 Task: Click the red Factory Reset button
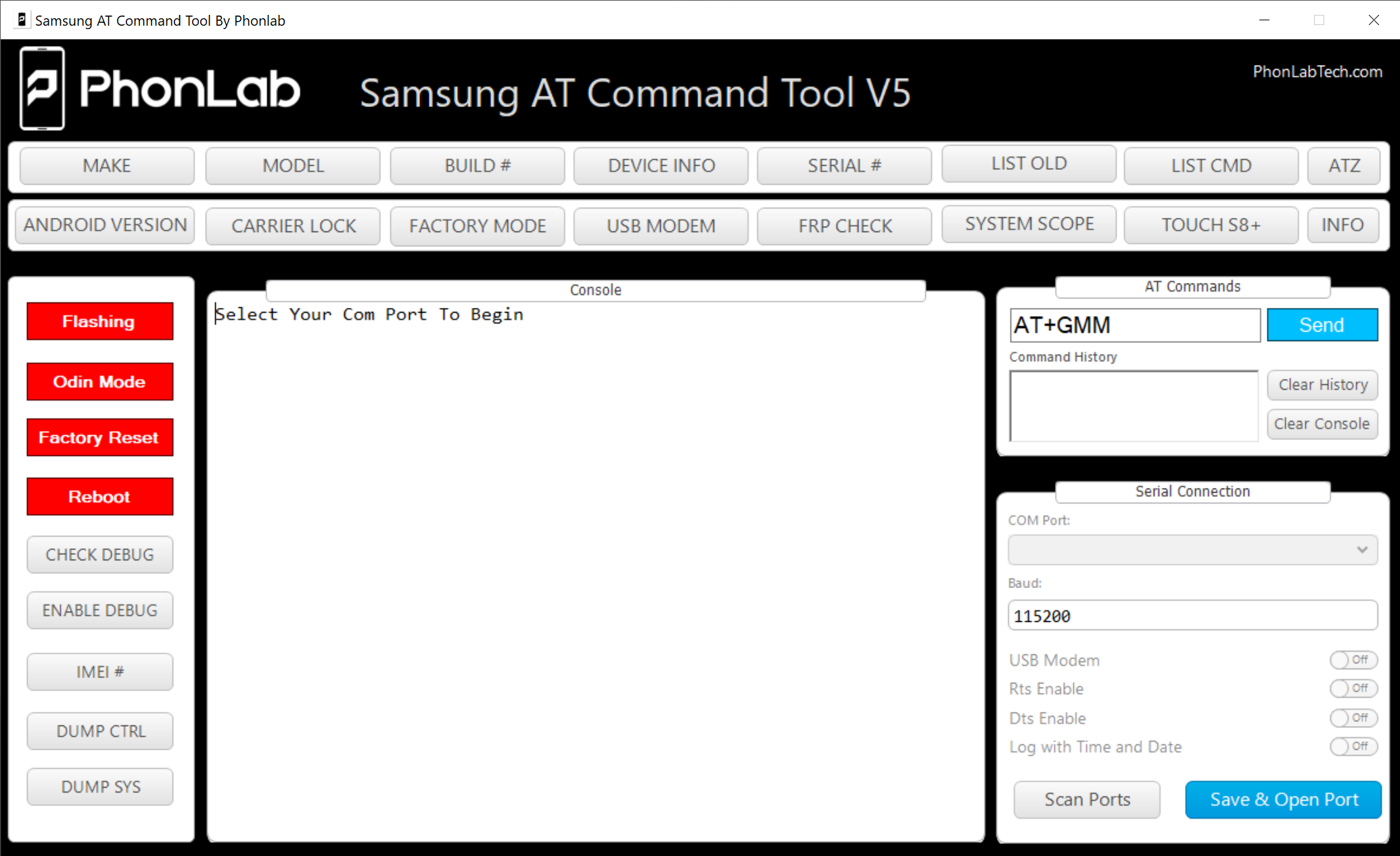click(99, 437)
